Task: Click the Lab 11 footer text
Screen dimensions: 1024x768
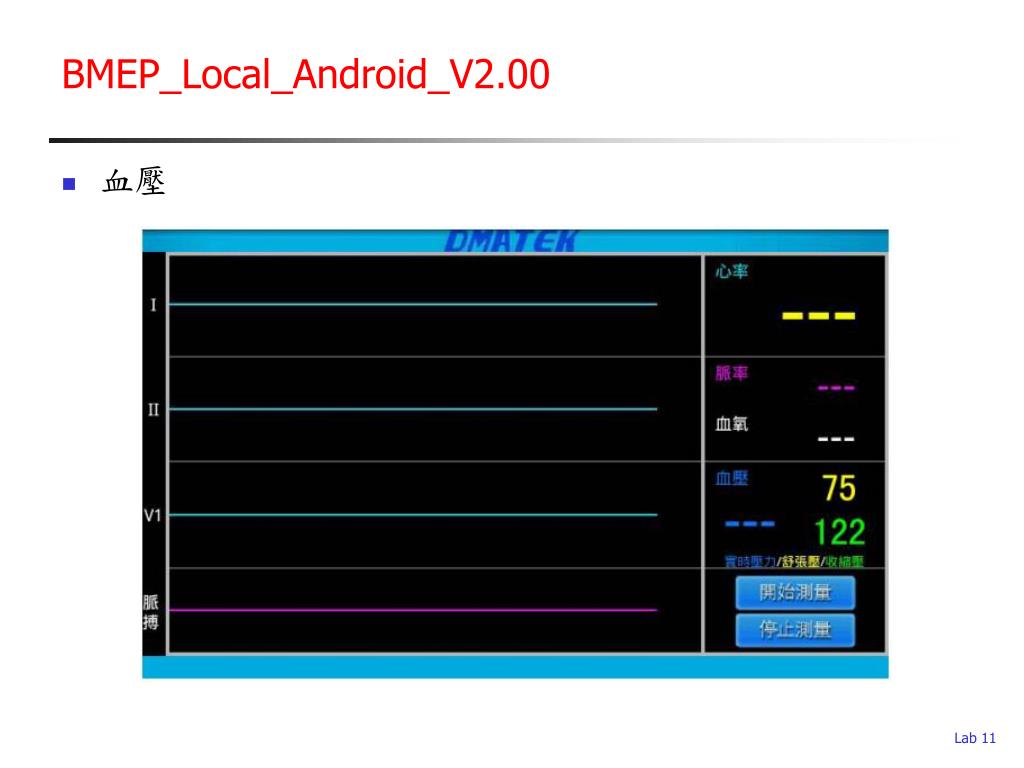Action: (x=974, y=738)
